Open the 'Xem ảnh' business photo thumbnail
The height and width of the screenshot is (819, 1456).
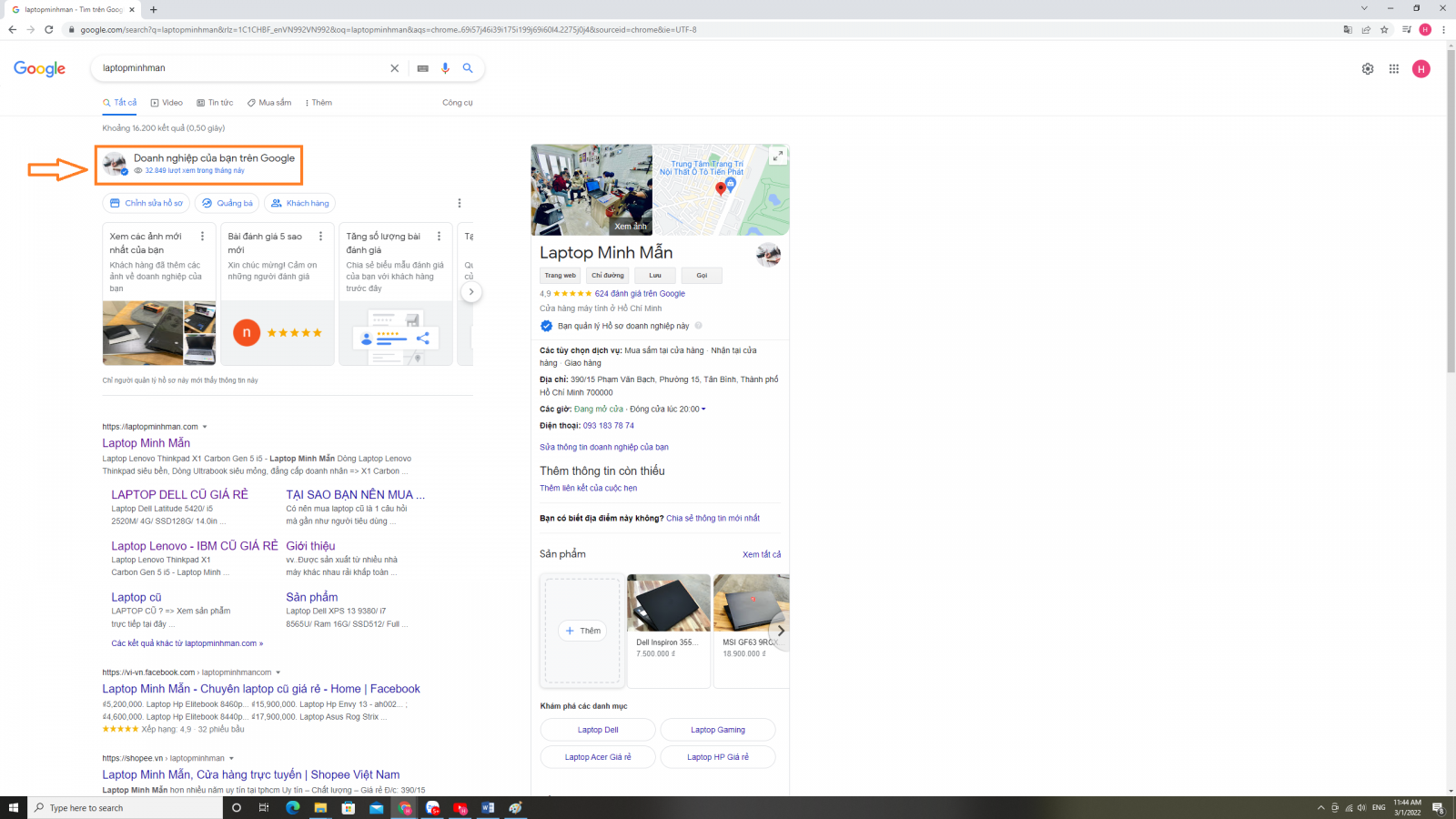pyautogui.click(x=591, y=189)
